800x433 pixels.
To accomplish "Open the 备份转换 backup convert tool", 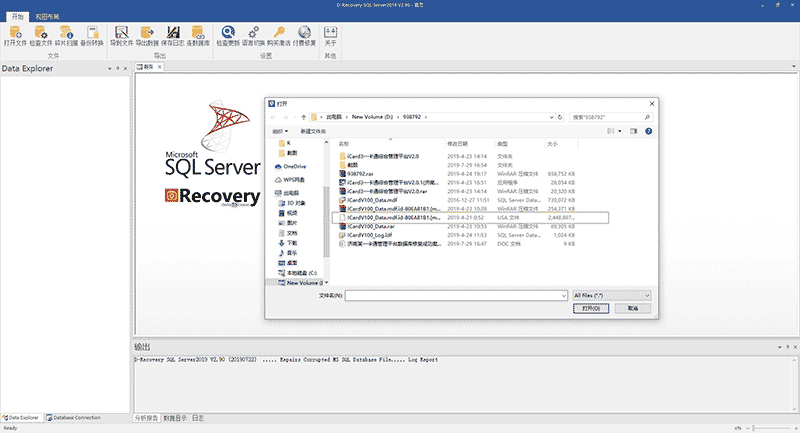I will [x=92, y=36].
